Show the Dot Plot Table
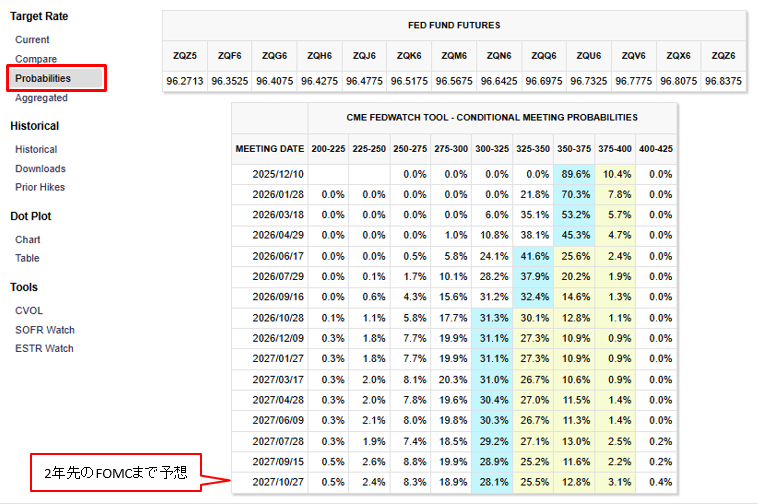 [x=27, y=258]
